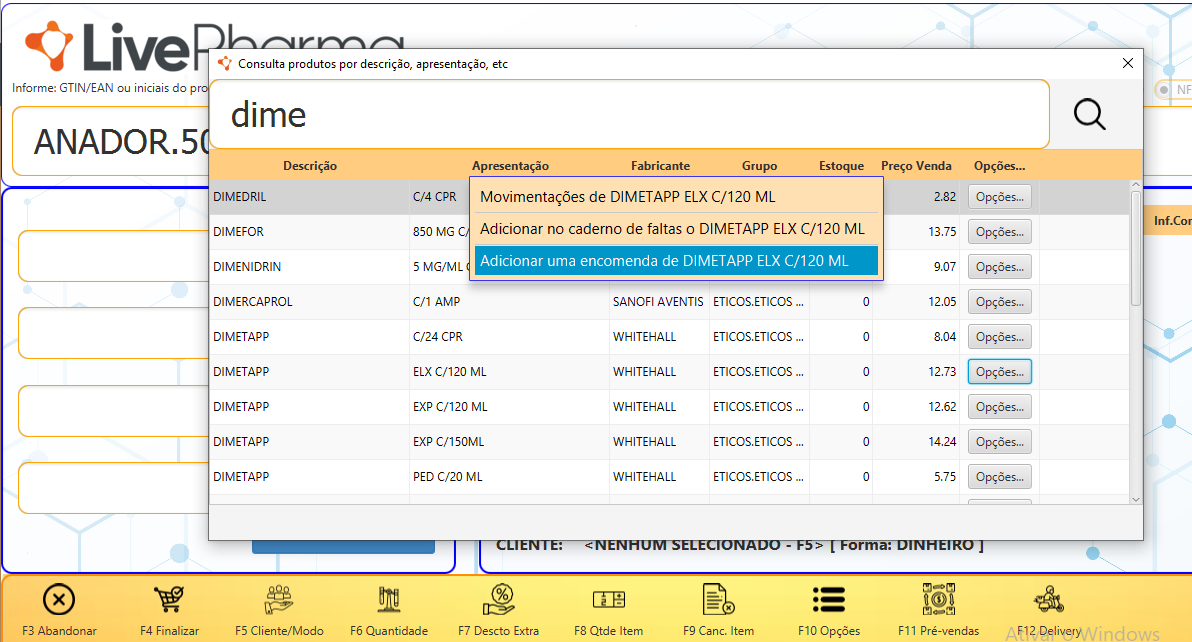
Task: Click the product search field containing dime
Action: point(630,115)
